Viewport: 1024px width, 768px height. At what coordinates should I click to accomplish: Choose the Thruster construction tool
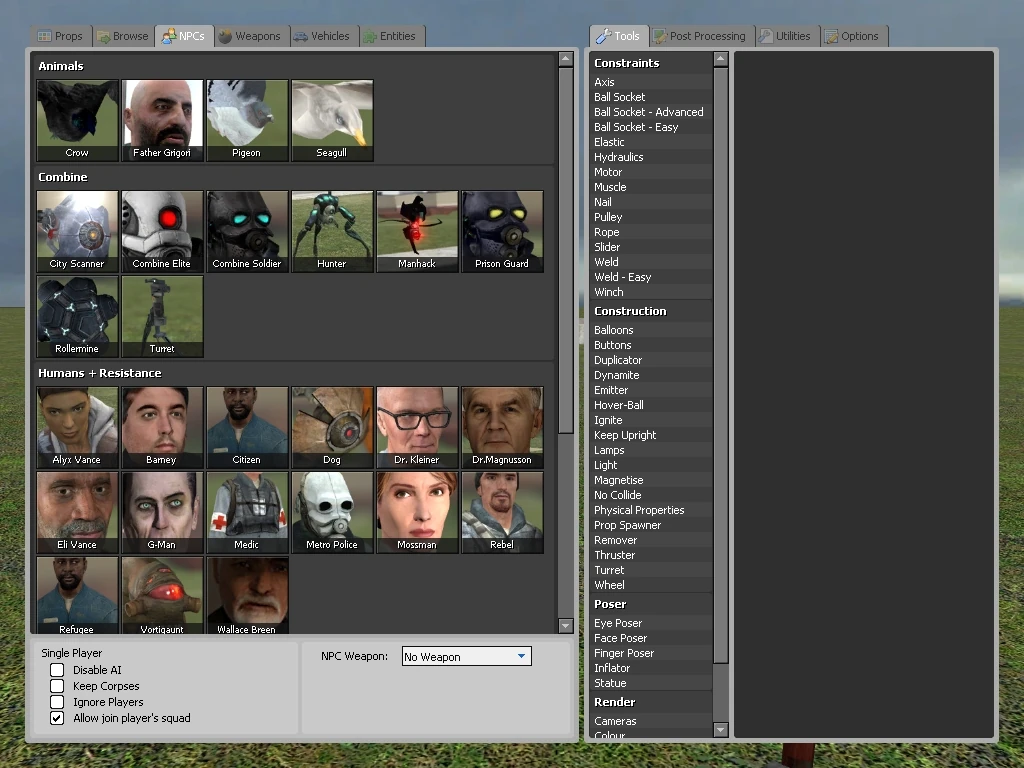point(614,555)
